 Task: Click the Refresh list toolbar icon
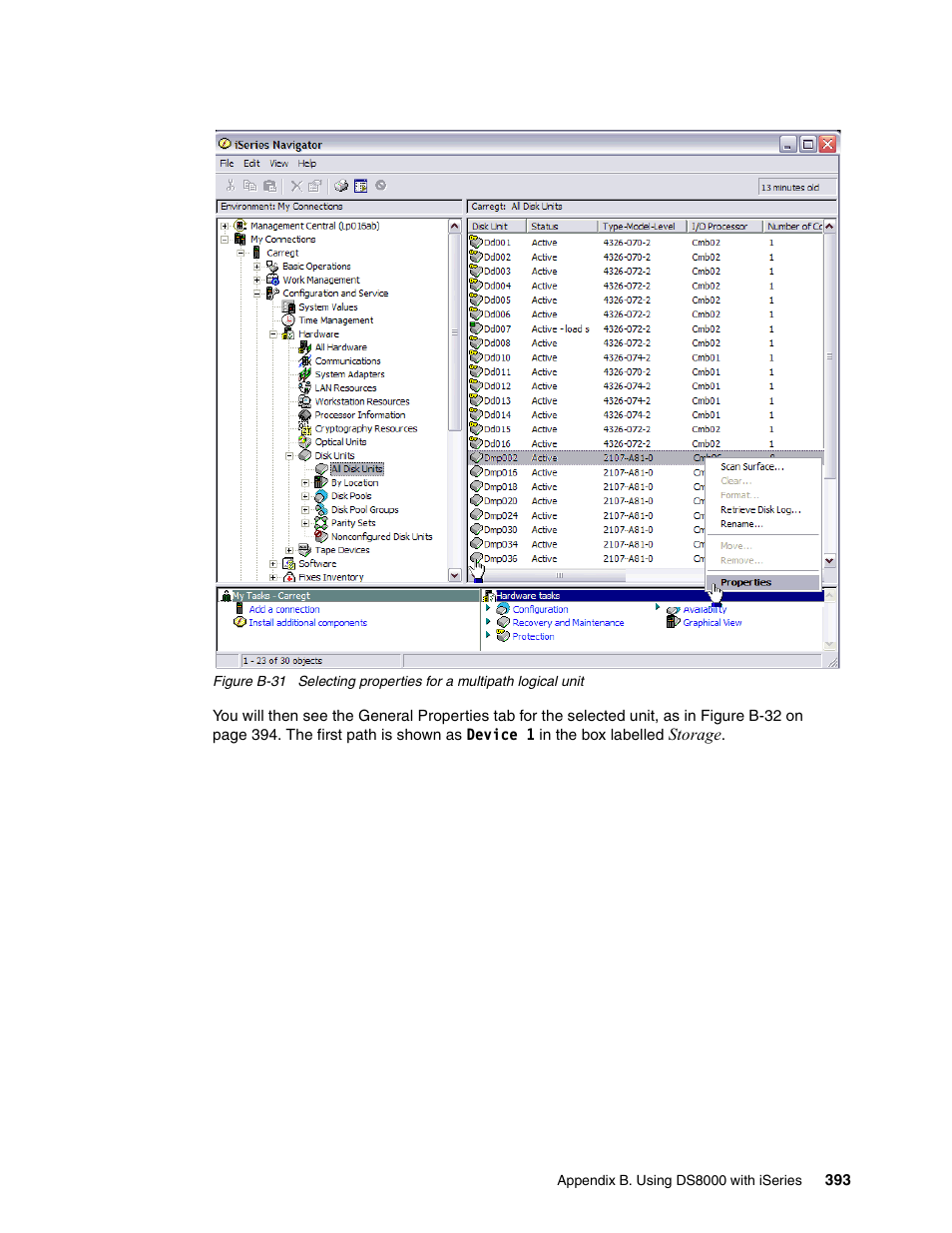[361, 186]
